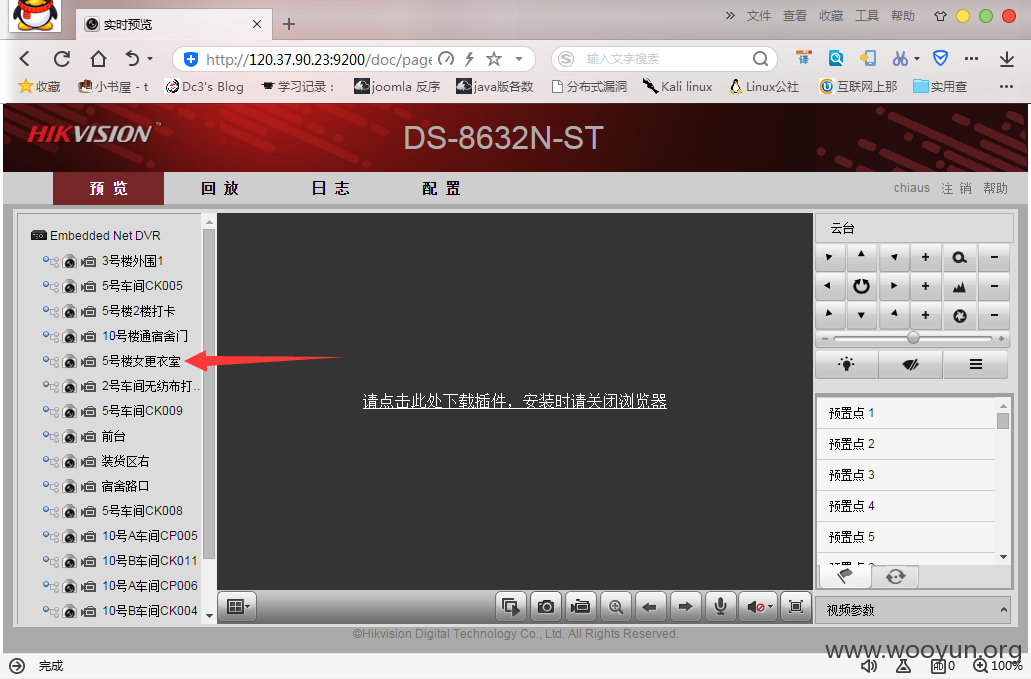Image resolution: width=1031 pixels, height=679 pixels.
Task: Click the 注销 logout link
Action: pos(956,189)
